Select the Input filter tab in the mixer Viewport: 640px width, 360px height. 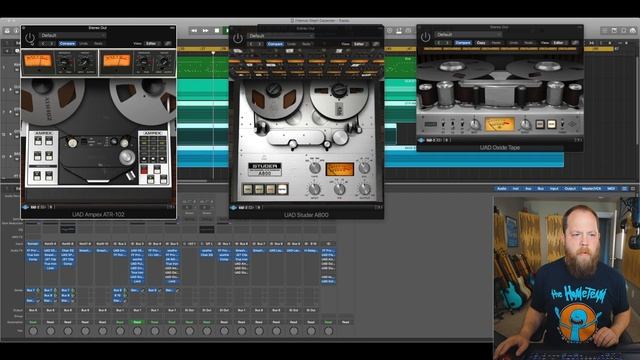pyautogui.click(x=554, y=189)
